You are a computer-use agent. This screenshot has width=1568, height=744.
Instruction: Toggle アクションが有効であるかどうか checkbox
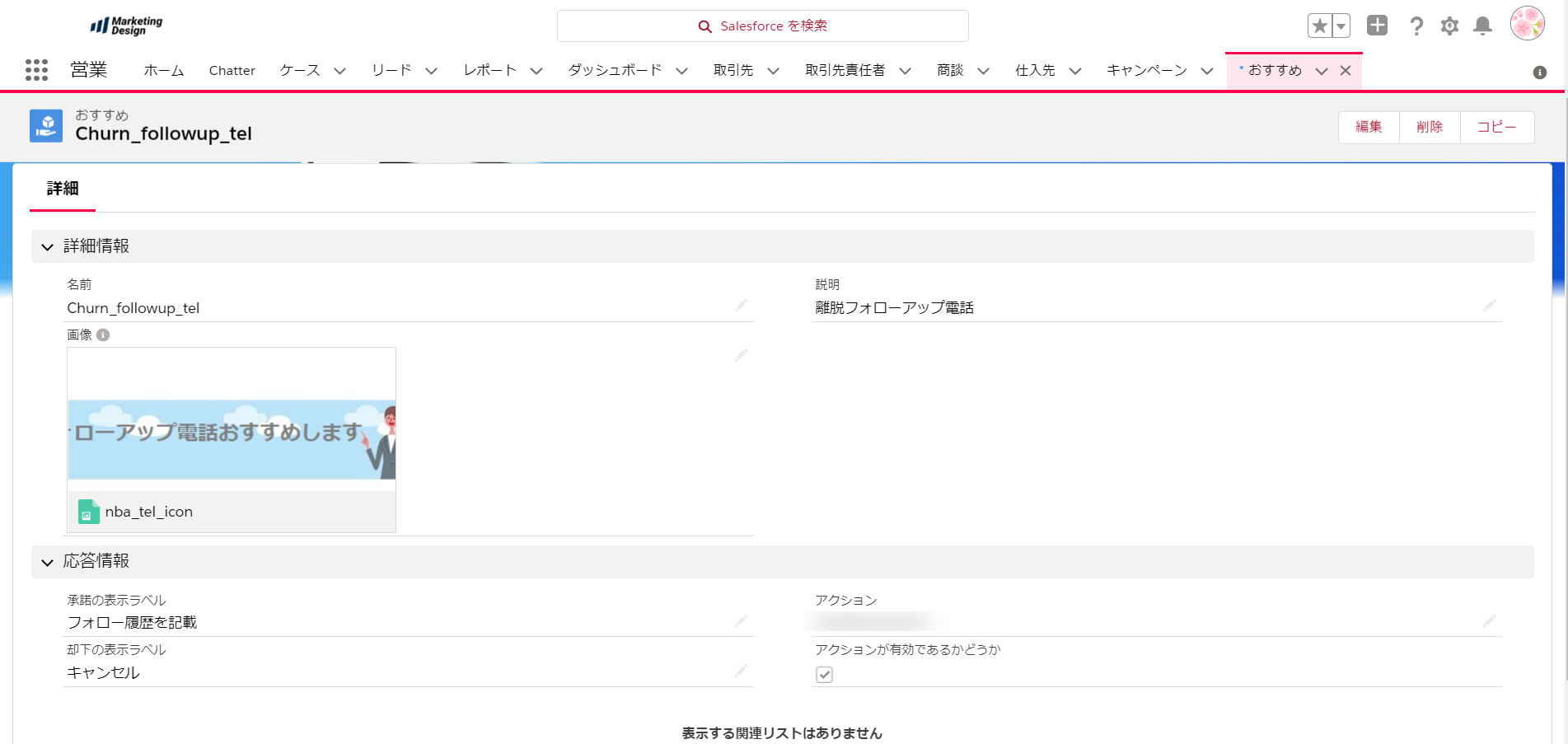(x=824, y=675)
